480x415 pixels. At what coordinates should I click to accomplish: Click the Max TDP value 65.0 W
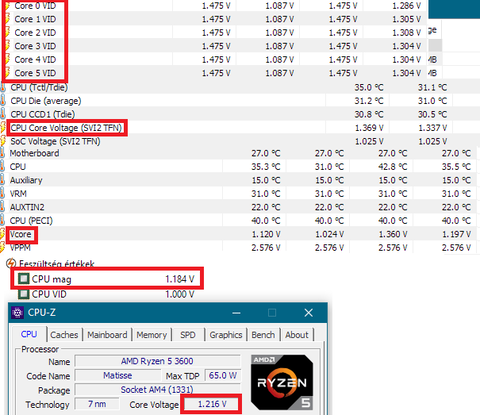(222, 376)
